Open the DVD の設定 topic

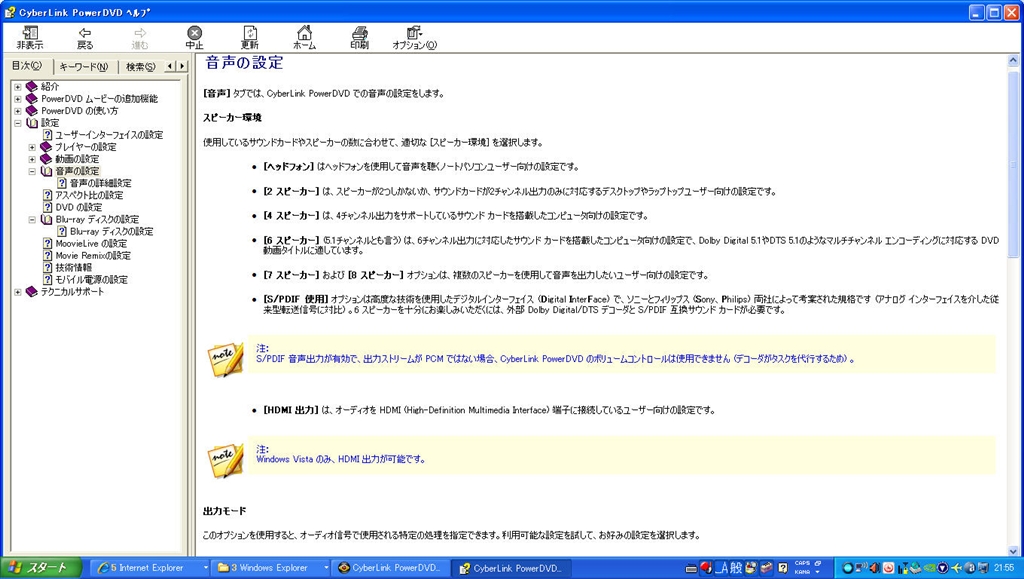[78, 207]
